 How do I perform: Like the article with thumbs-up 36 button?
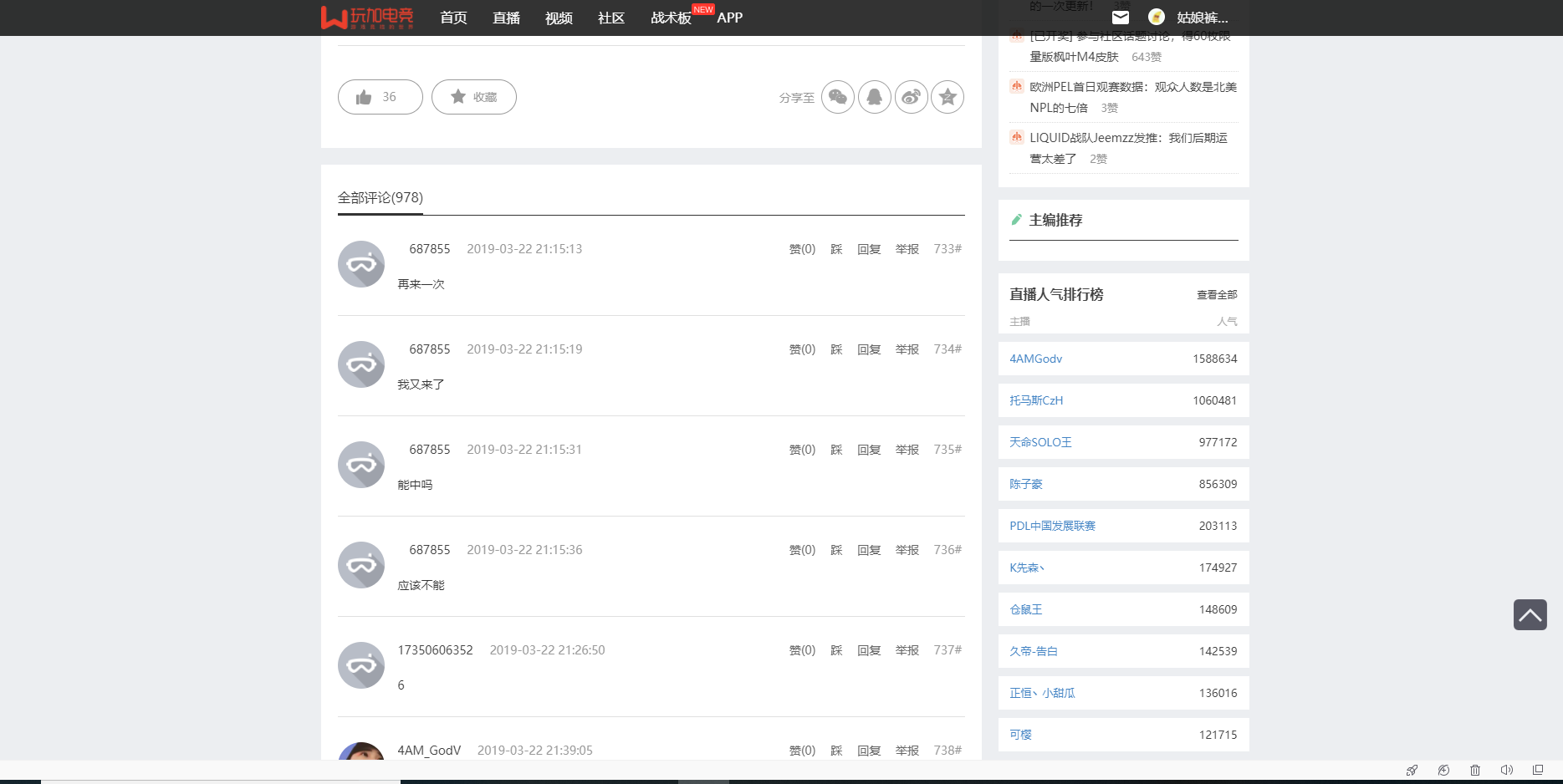pos(381,97)
